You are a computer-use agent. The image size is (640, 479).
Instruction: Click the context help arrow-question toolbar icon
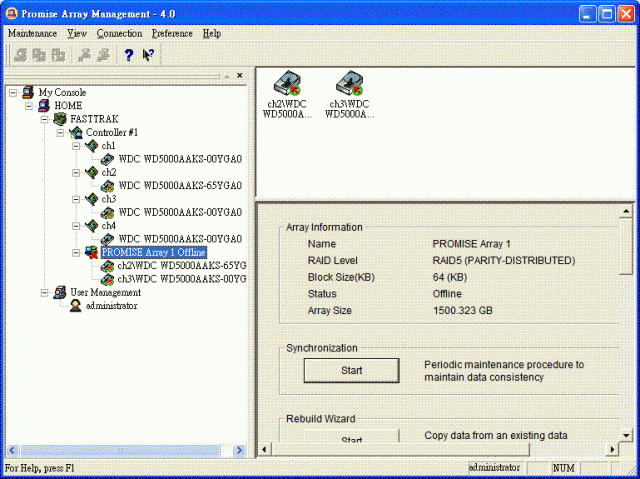148,55
